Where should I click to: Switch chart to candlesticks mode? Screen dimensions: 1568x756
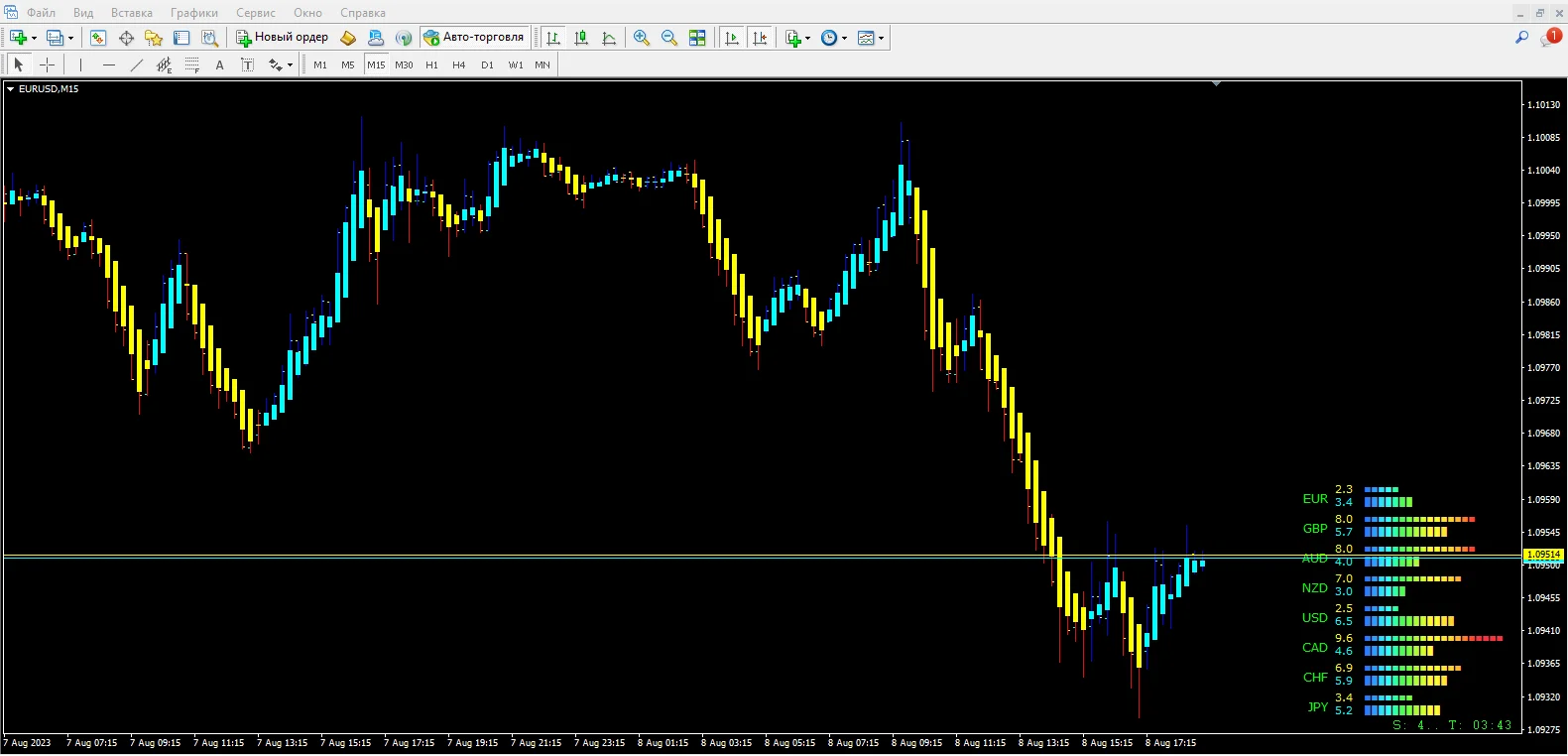[x=581, y=38]
